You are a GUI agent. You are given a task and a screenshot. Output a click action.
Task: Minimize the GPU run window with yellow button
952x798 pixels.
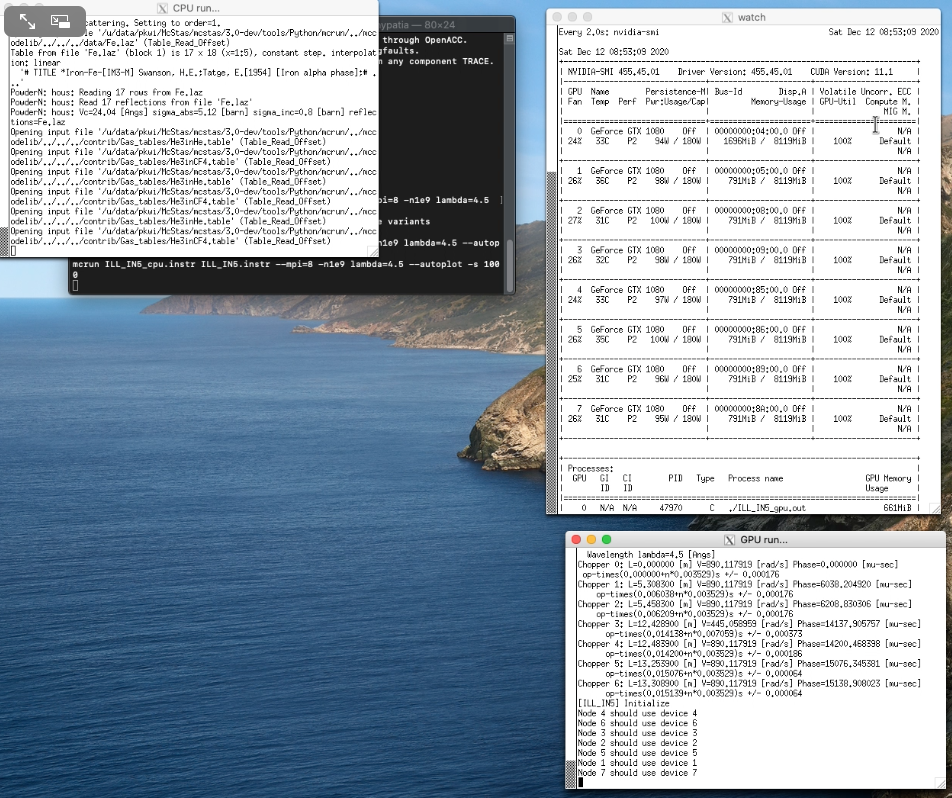[x=591, y=540]
